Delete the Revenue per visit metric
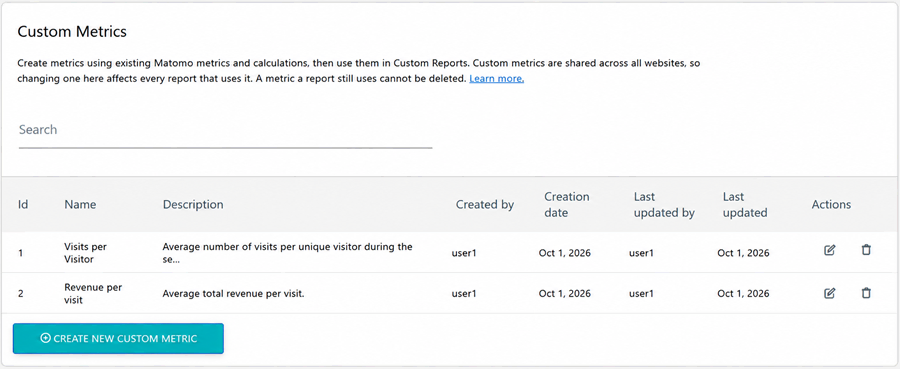 pos(866,293)
